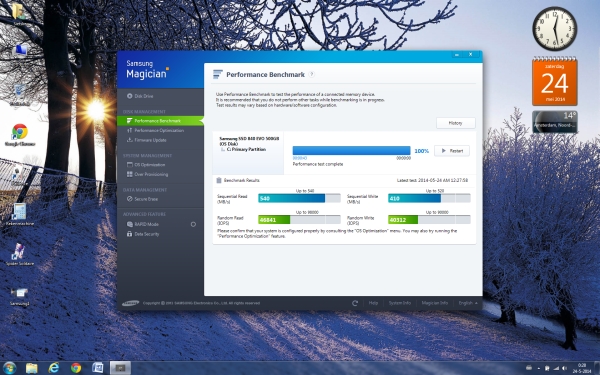Open Internet Explorer from the taskbar
Viewport: 600px width, 375px height.
click(x=54, y=368)
